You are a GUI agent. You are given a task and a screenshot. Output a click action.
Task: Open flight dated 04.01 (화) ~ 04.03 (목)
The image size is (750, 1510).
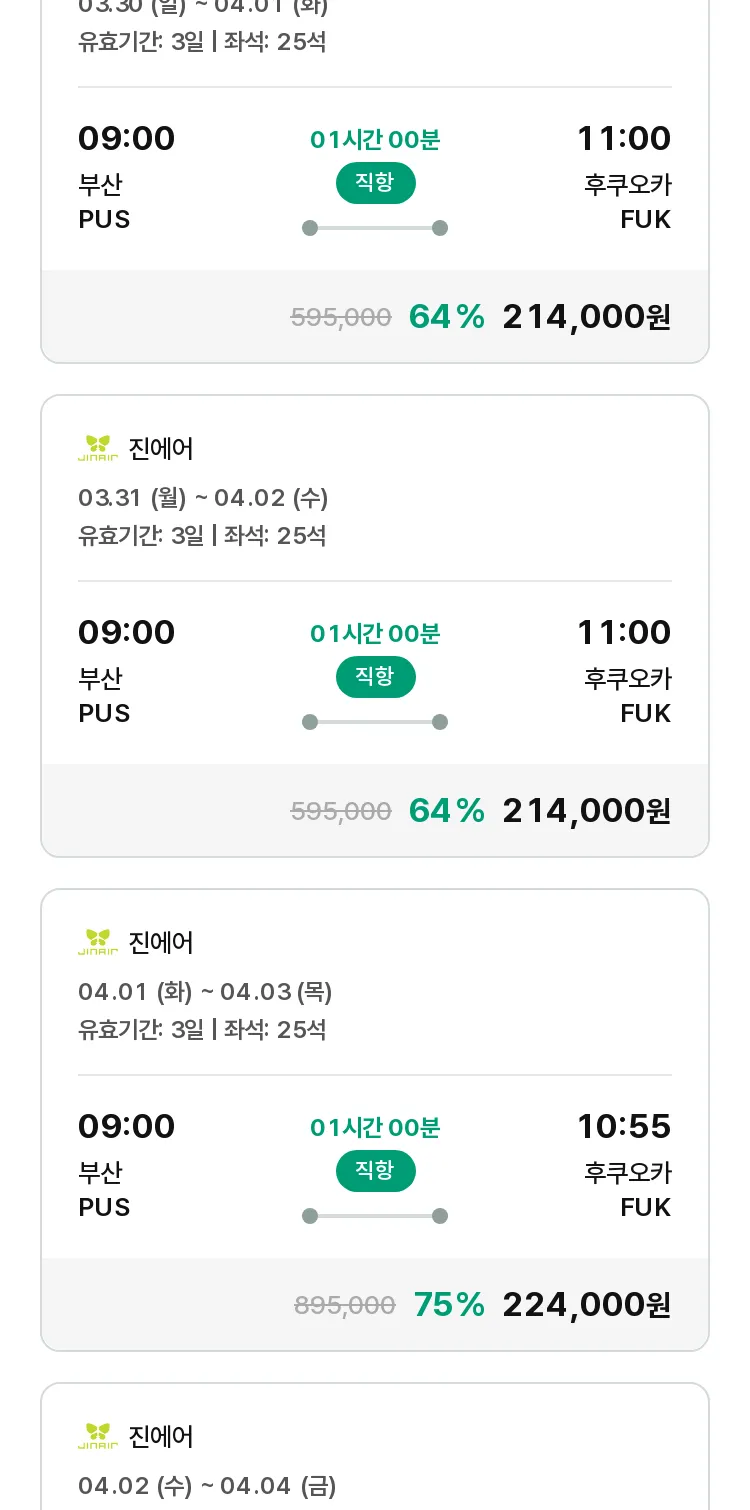tap(375, 1120)
